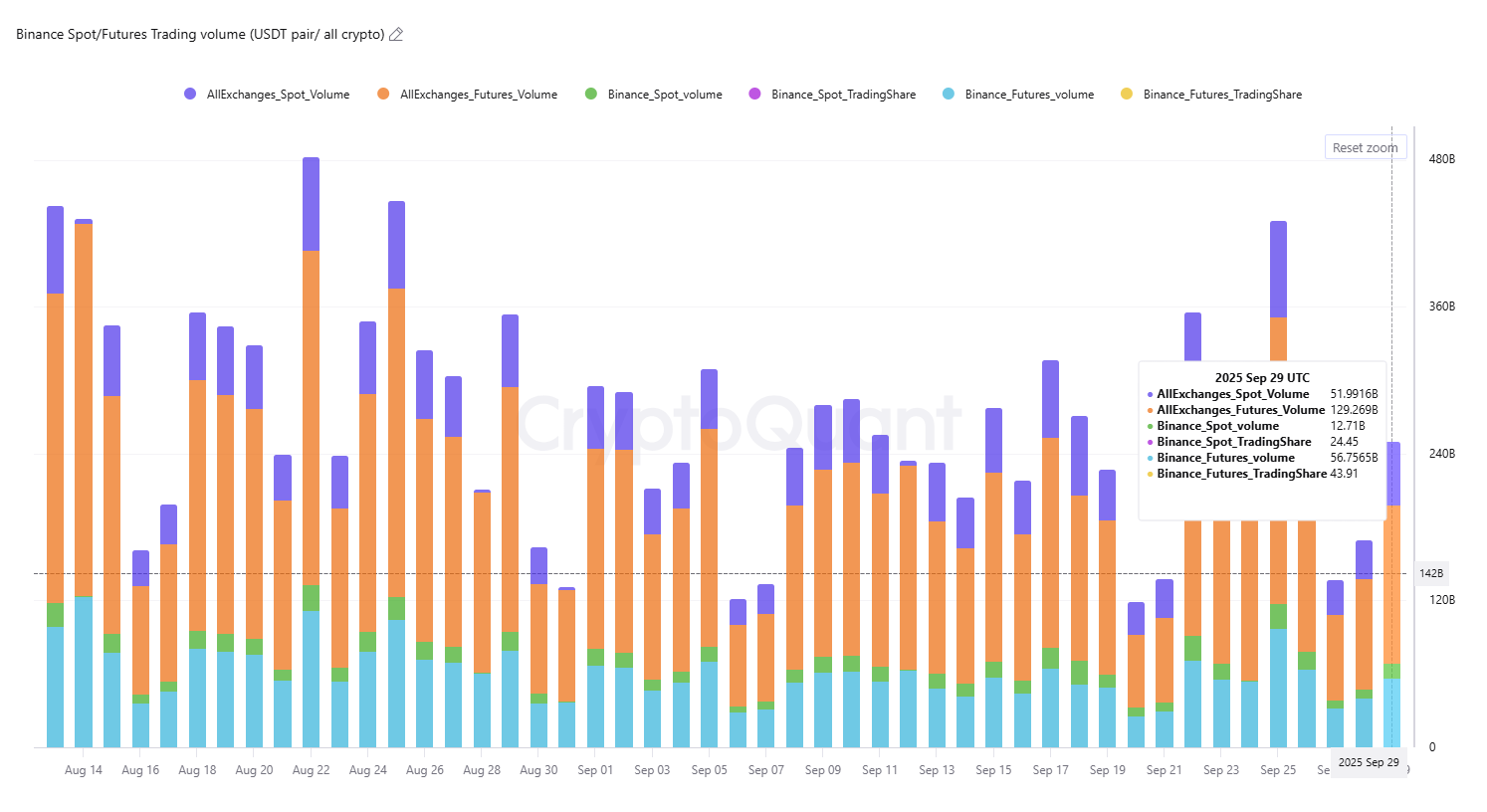The height and width of the screenshot is (812, 1487).
Task: Click the green Binance_Spot_volume legend dot
Action: [591, 95]
